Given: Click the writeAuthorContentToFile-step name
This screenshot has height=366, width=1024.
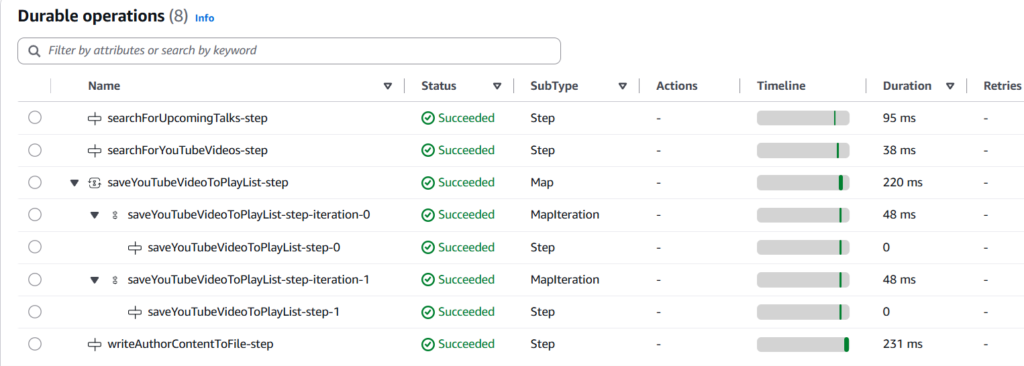Looking at the screenshot, I should (190, 344).
